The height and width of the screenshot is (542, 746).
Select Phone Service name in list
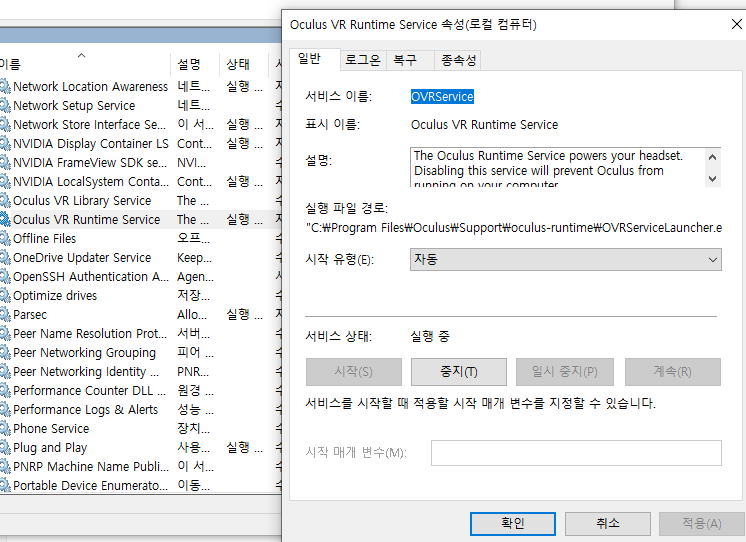(x=51, y=429)
